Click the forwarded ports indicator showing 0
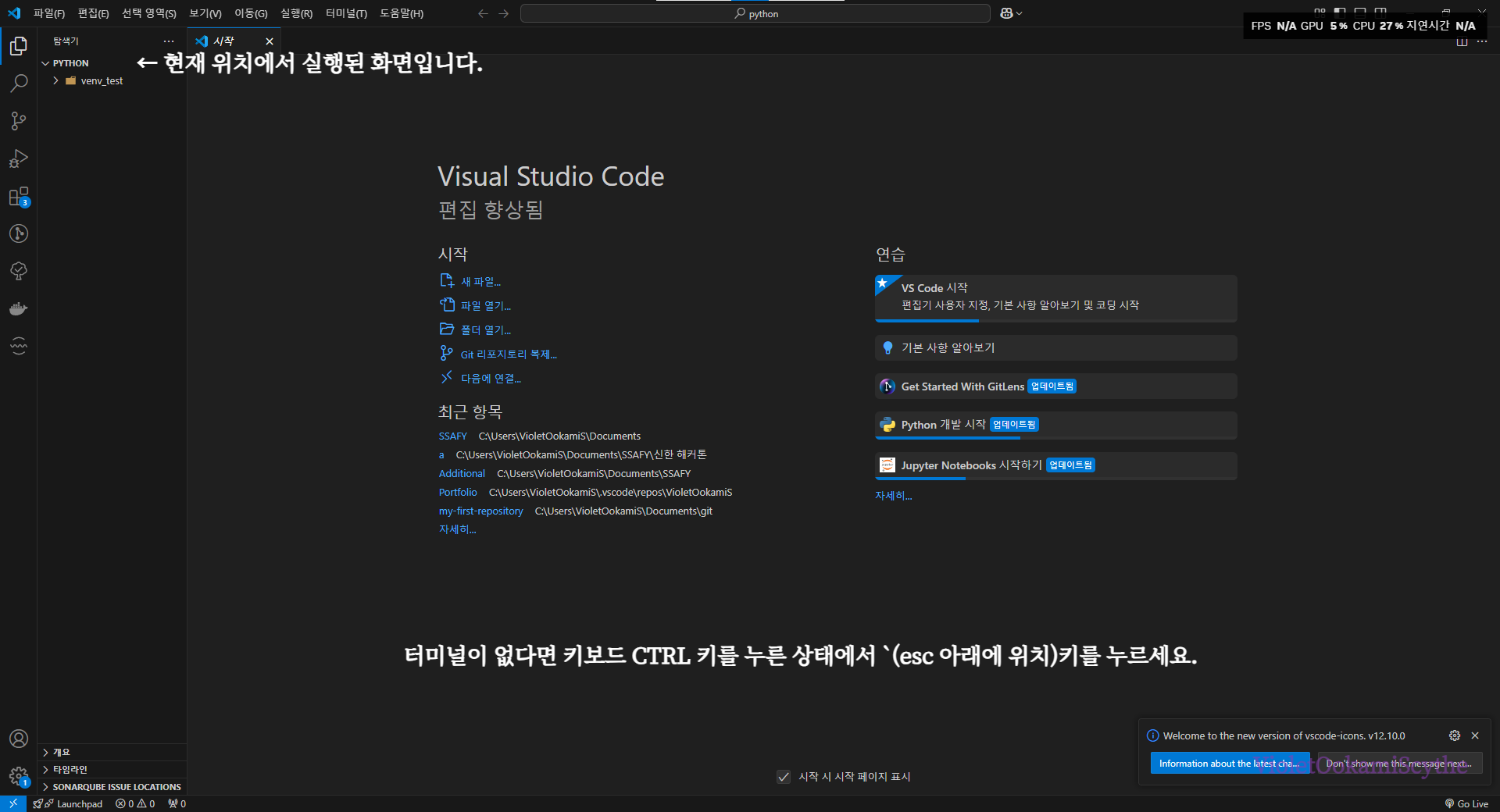 click(177, 803)
